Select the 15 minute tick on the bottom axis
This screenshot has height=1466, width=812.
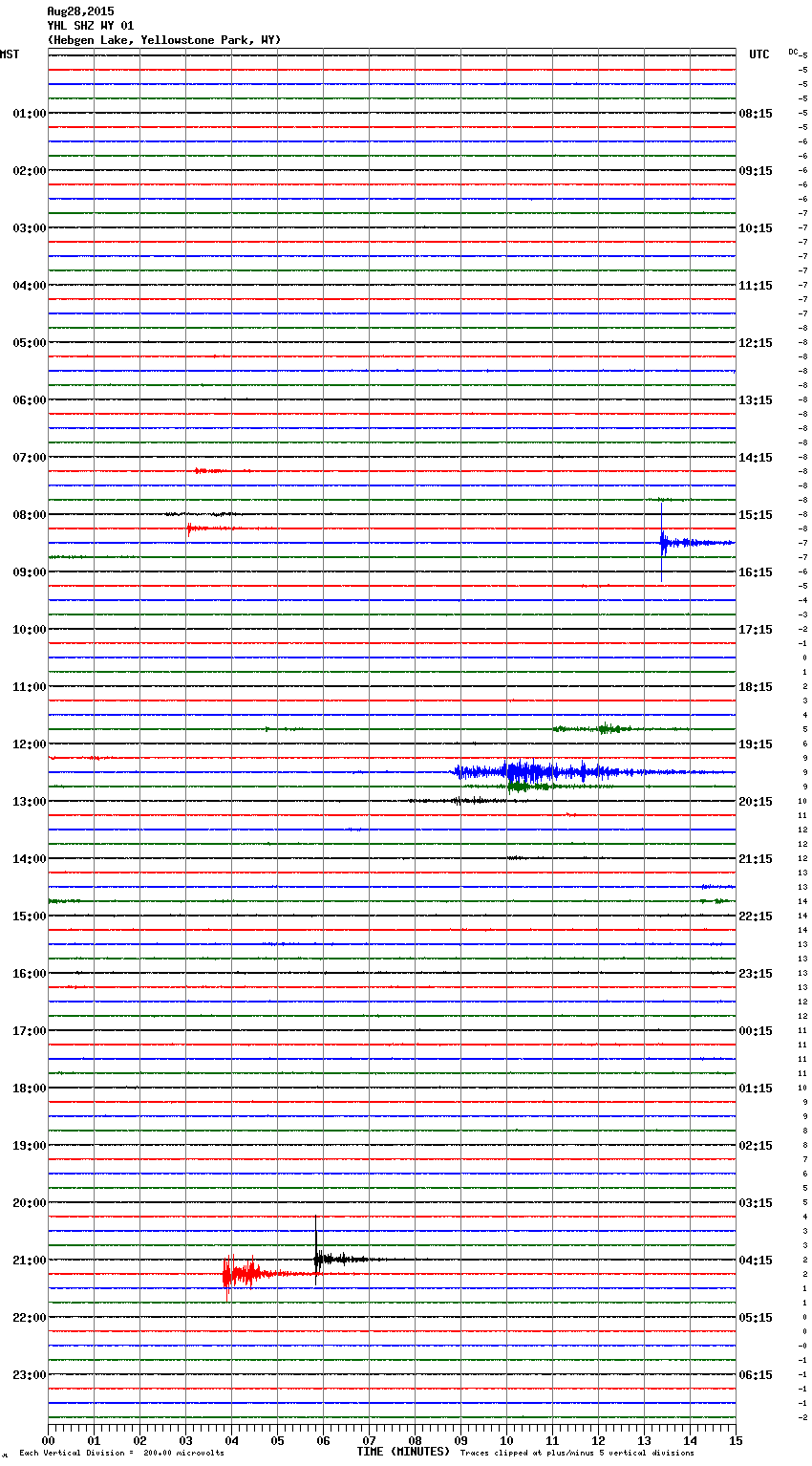pyautogui.click(x=735, y=1440)
